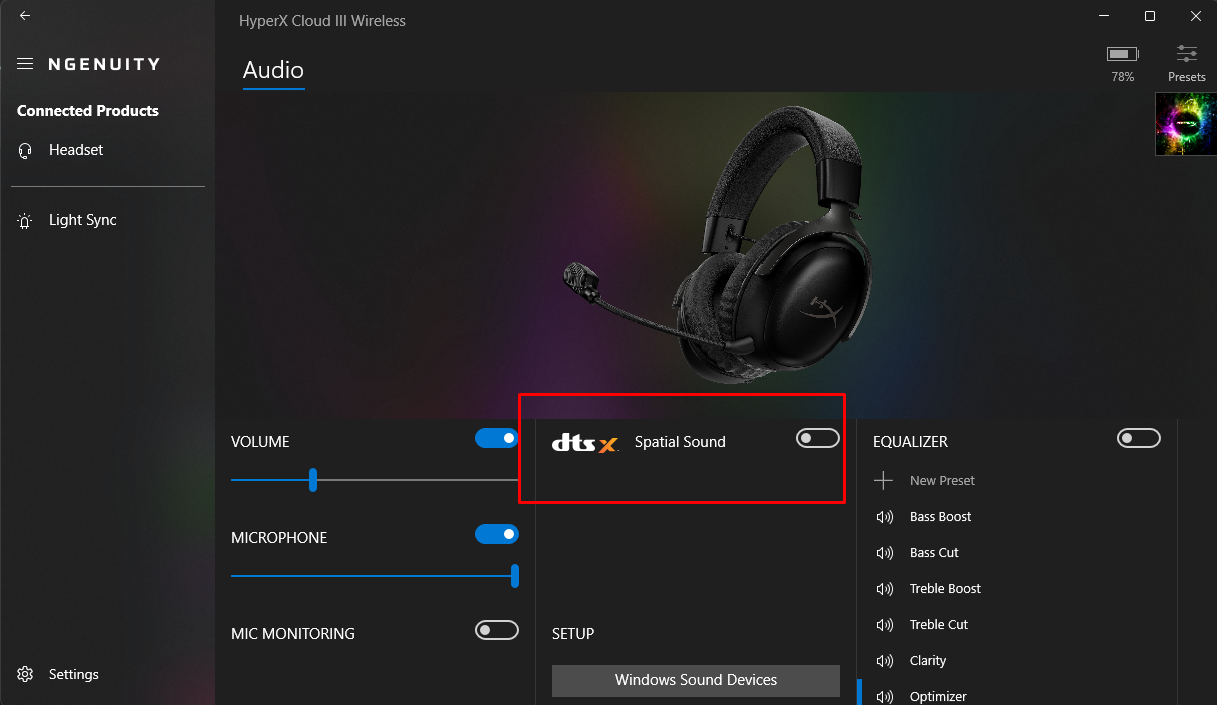The height and width of the screenshot is (705, 1217).
Task: Click the EQUALIZER heading
Action: [910, 442]
